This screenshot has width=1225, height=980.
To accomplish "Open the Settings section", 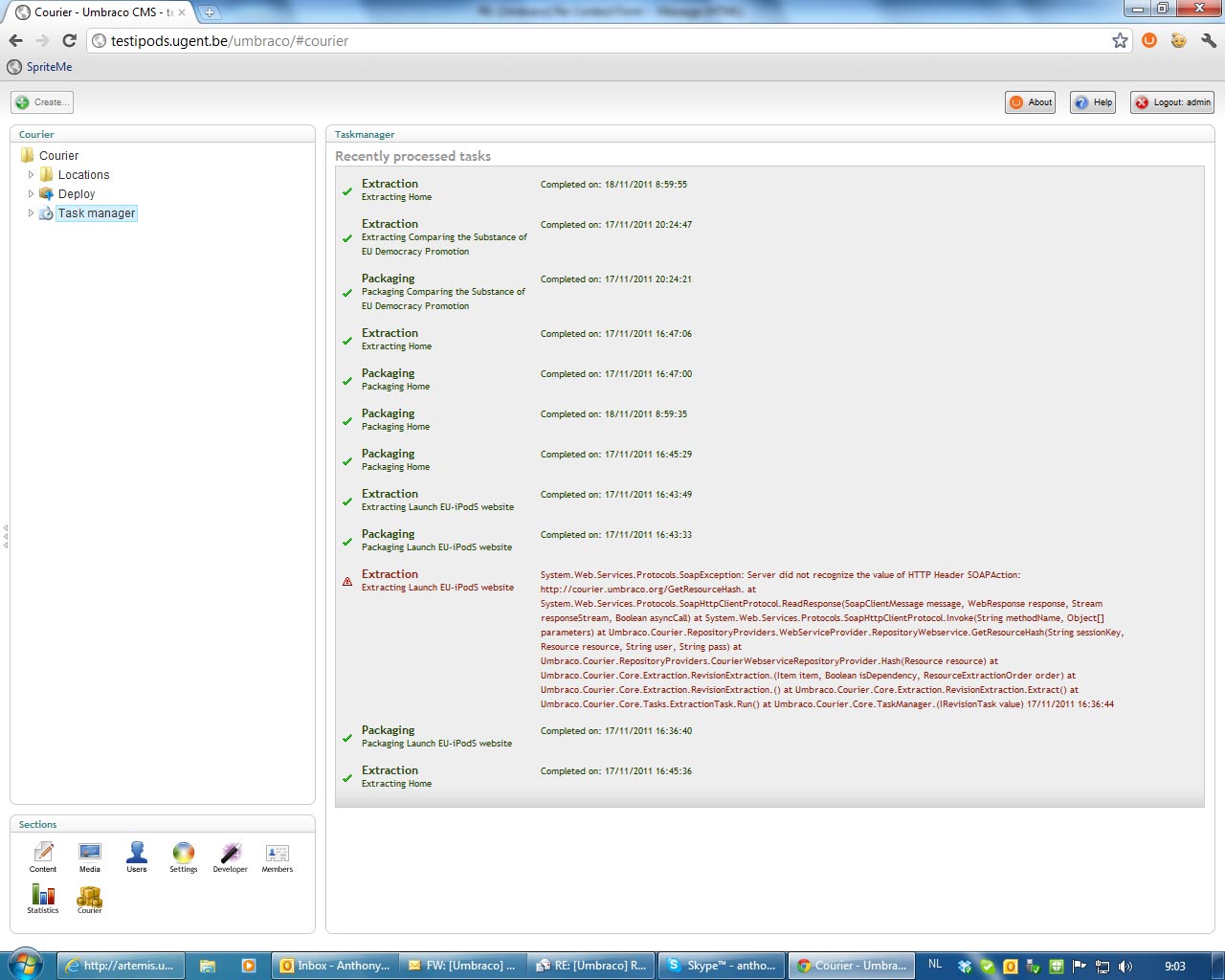I will click(x=184, y=857).
